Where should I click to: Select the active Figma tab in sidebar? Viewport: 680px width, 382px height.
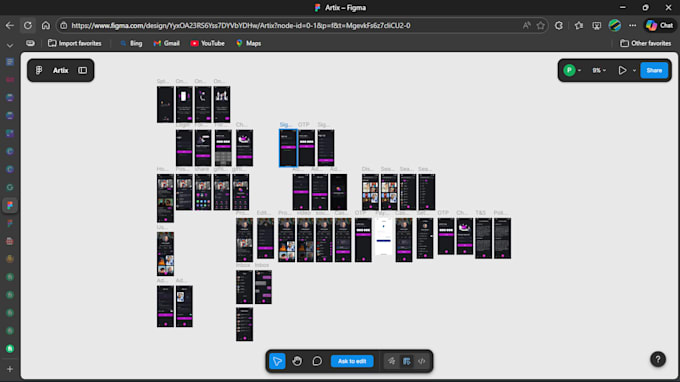(10, 205)
